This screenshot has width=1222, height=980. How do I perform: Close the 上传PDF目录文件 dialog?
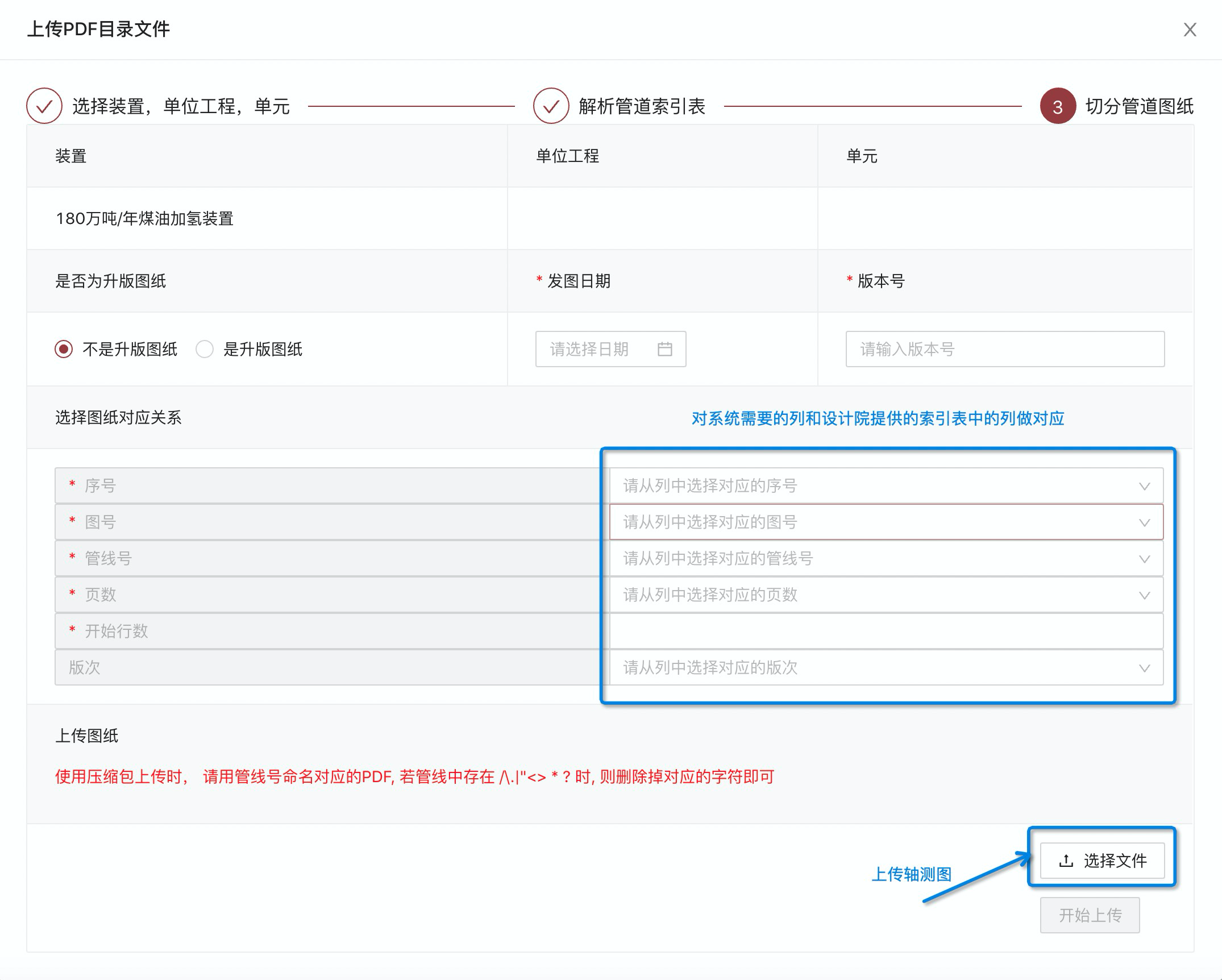1190,30
